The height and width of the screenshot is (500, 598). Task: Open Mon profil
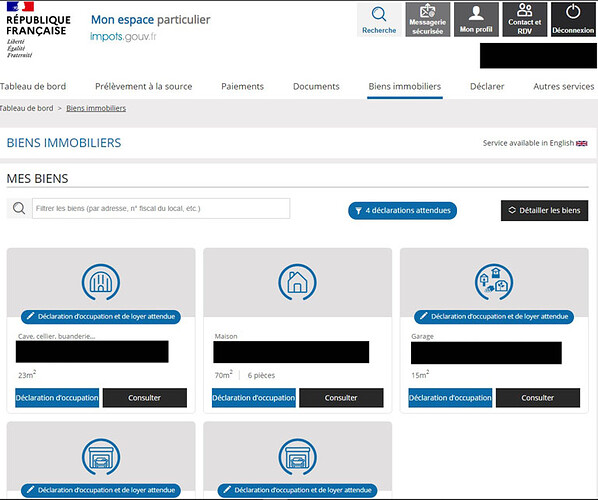476,20
